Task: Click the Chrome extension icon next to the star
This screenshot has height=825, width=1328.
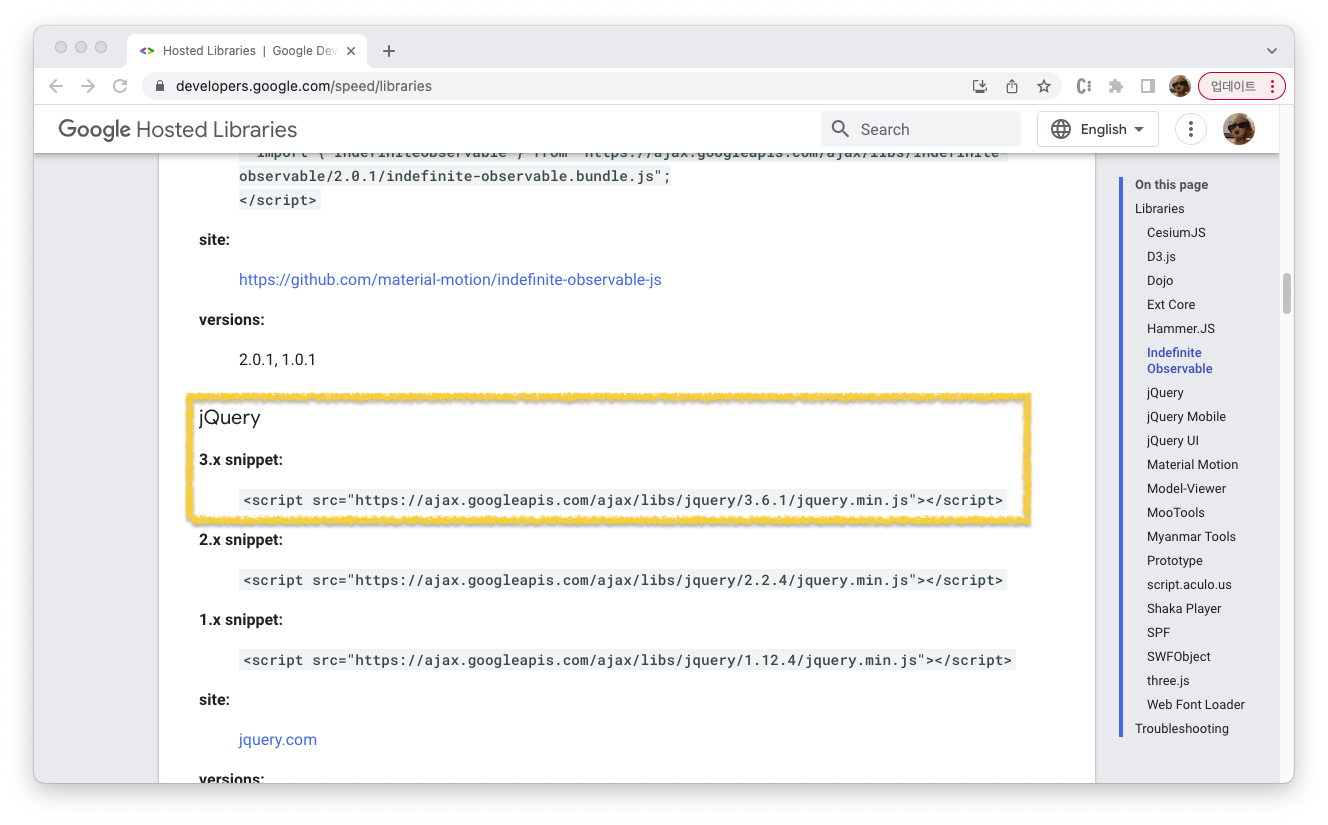Action: [1084, 86]
